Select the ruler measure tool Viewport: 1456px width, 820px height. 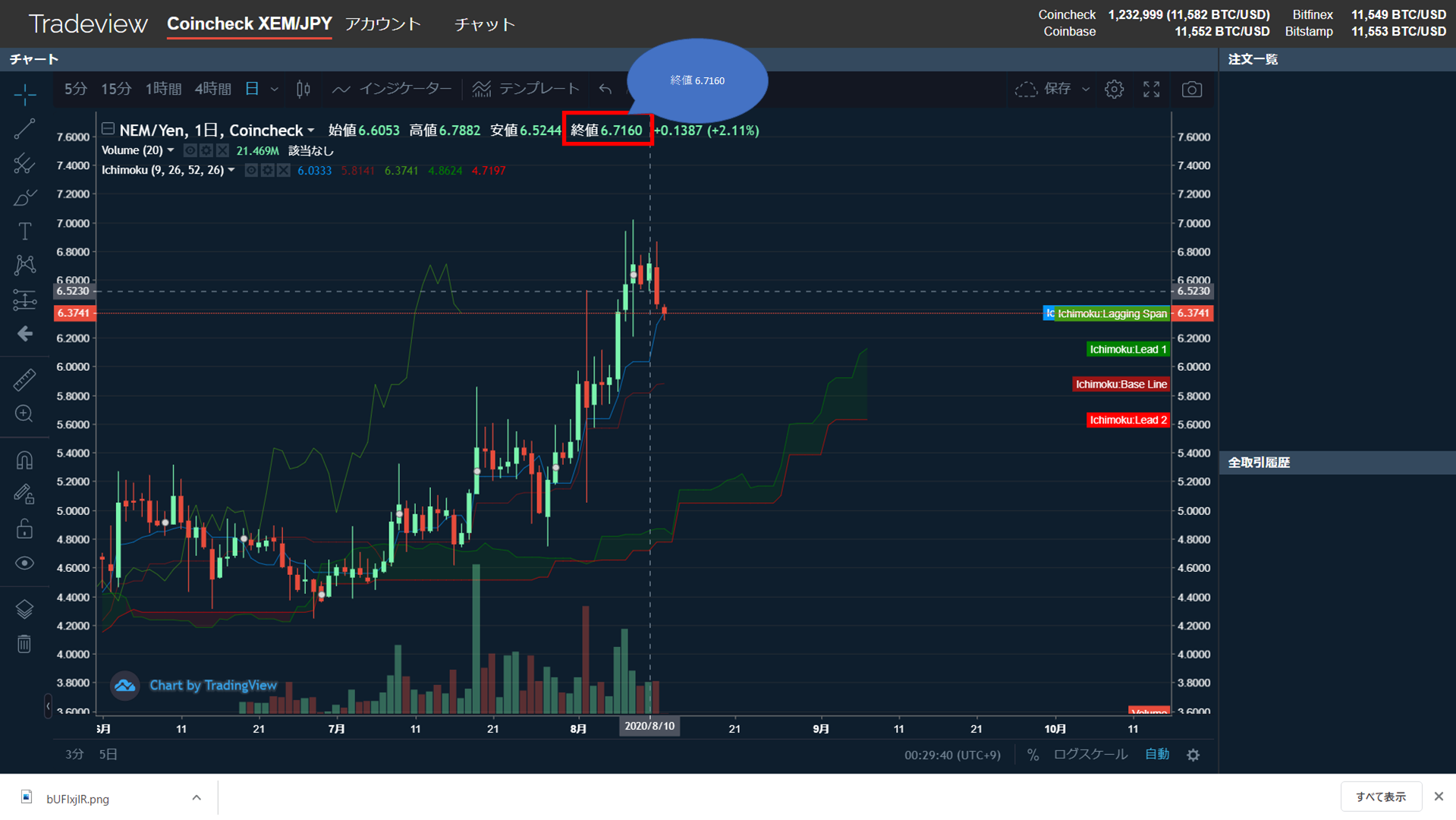coord(25,379)
